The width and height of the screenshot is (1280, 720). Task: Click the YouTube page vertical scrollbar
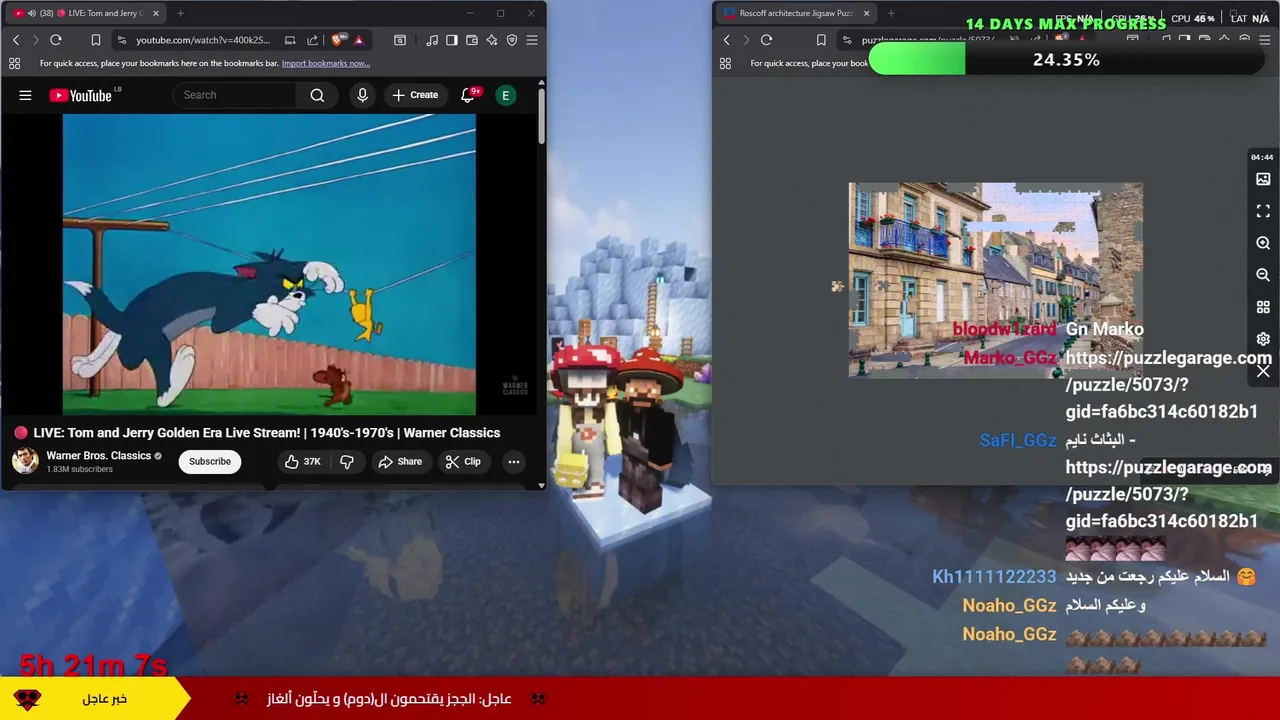(541, 115)
